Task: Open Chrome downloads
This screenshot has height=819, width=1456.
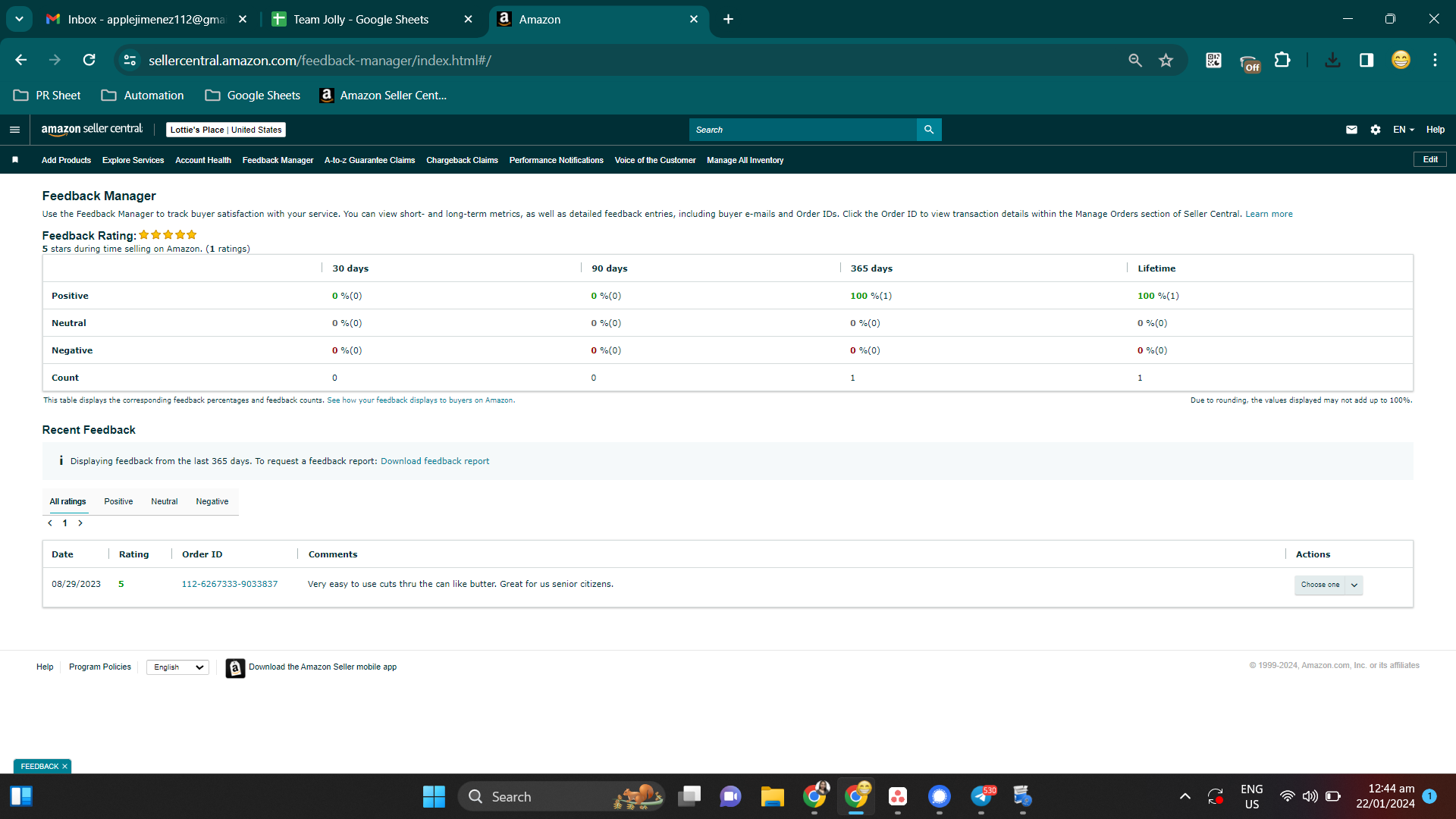Action: [1332, 60]
